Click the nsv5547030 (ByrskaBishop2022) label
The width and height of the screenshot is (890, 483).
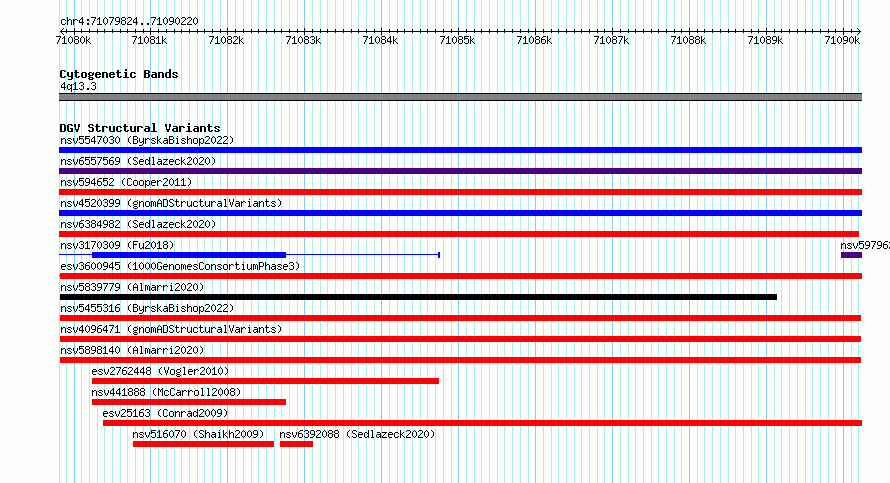147,140
